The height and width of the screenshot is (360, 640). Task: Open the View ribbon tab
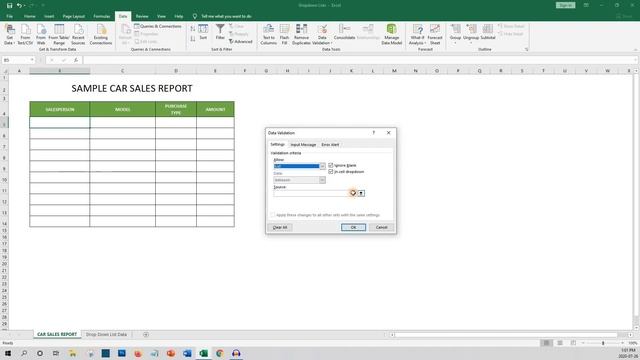point(161,16)
